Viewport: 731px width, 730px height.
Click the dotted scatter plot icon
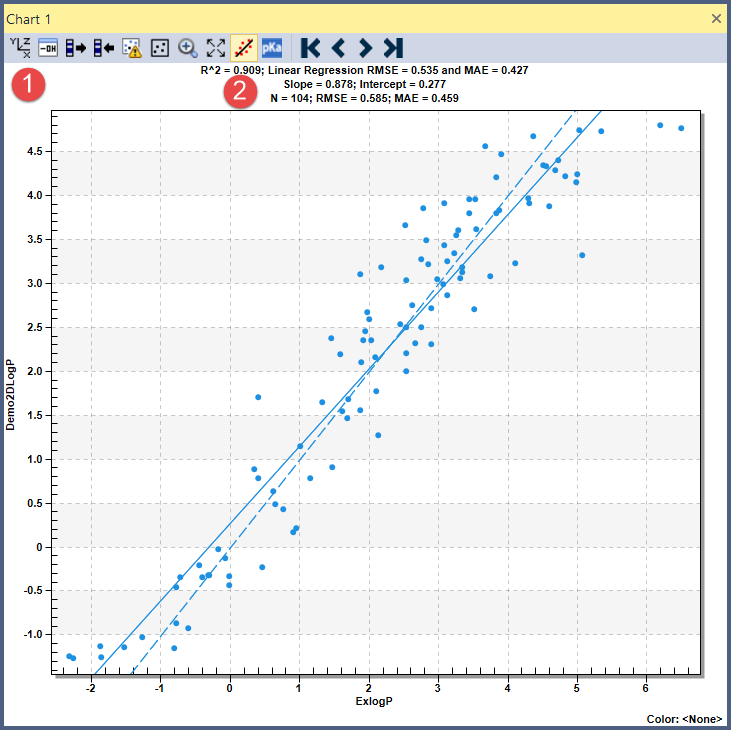point(160,48)
